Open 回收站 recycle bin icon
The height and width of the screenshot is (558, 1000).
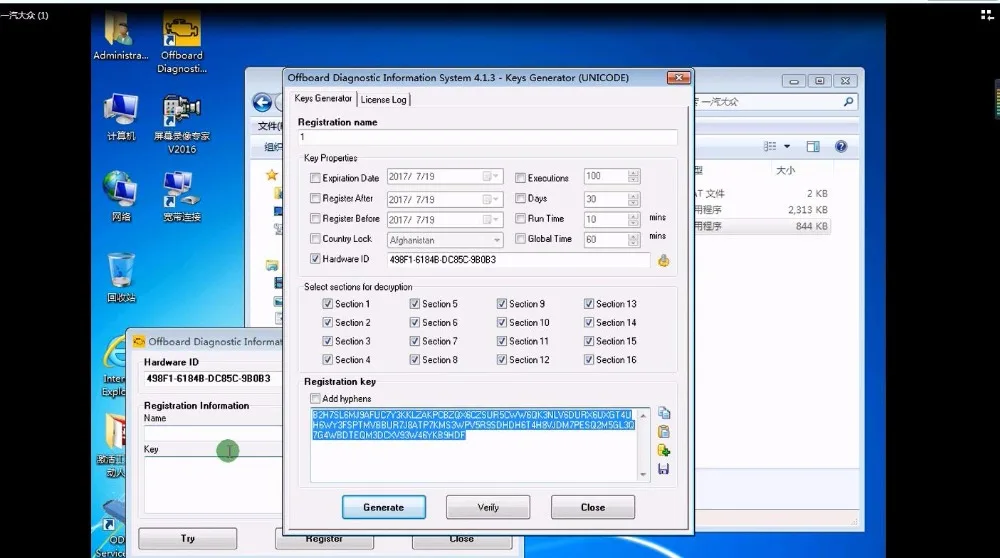coord(121,277)
